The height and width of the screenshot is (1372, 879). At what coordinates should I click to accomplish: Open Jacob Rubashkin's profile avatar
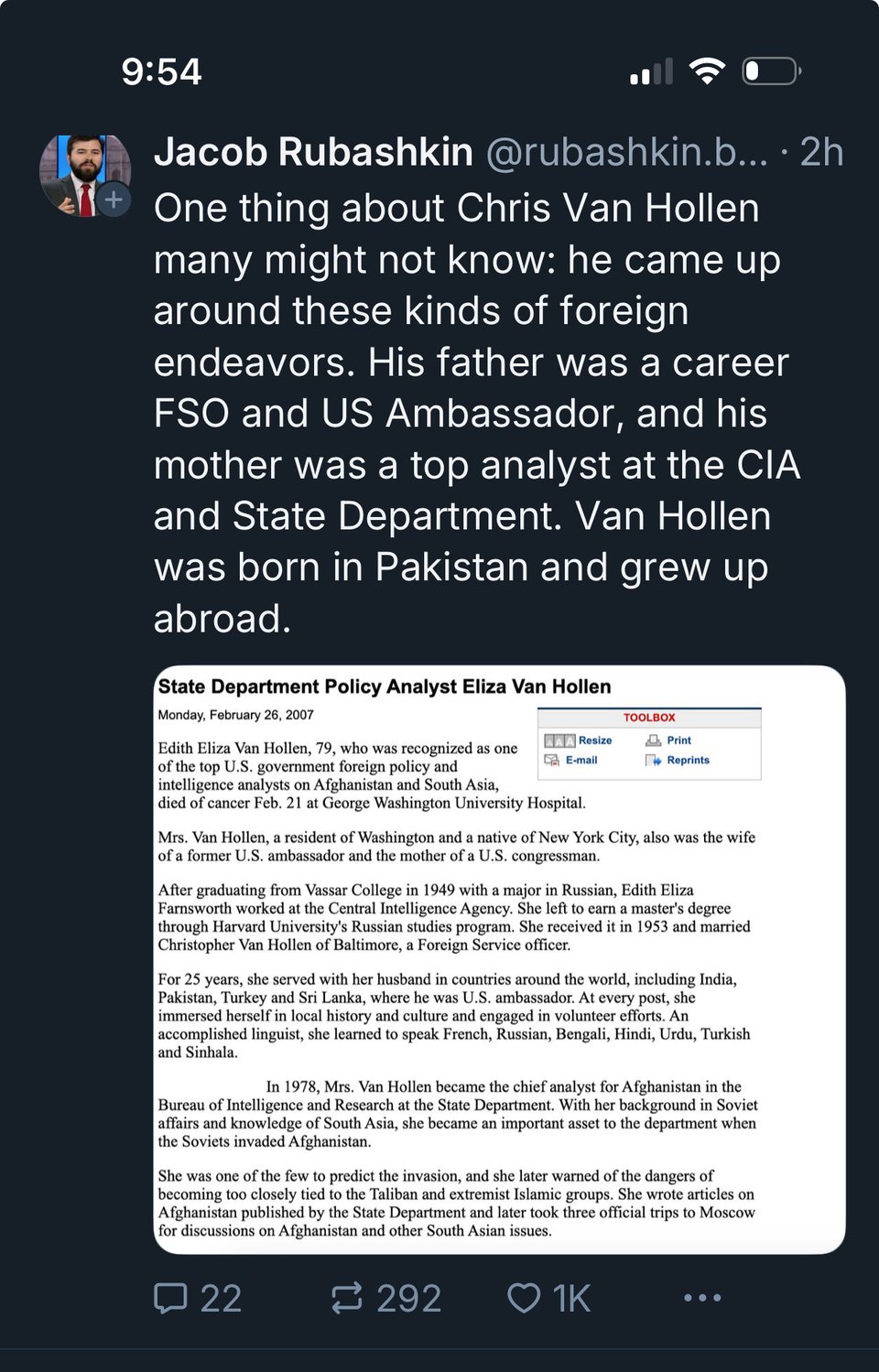click(x=81, y=172)
